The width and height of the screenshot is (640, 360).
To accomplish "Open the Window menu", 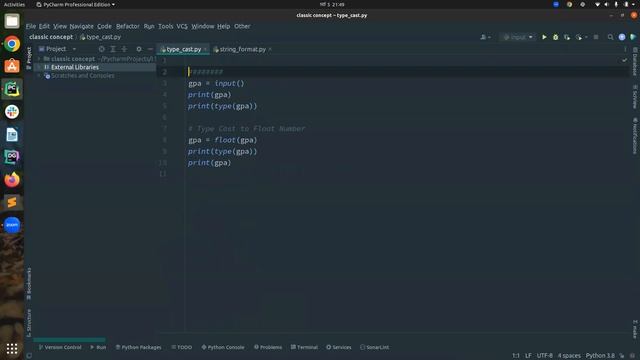I will click(203, 26).
